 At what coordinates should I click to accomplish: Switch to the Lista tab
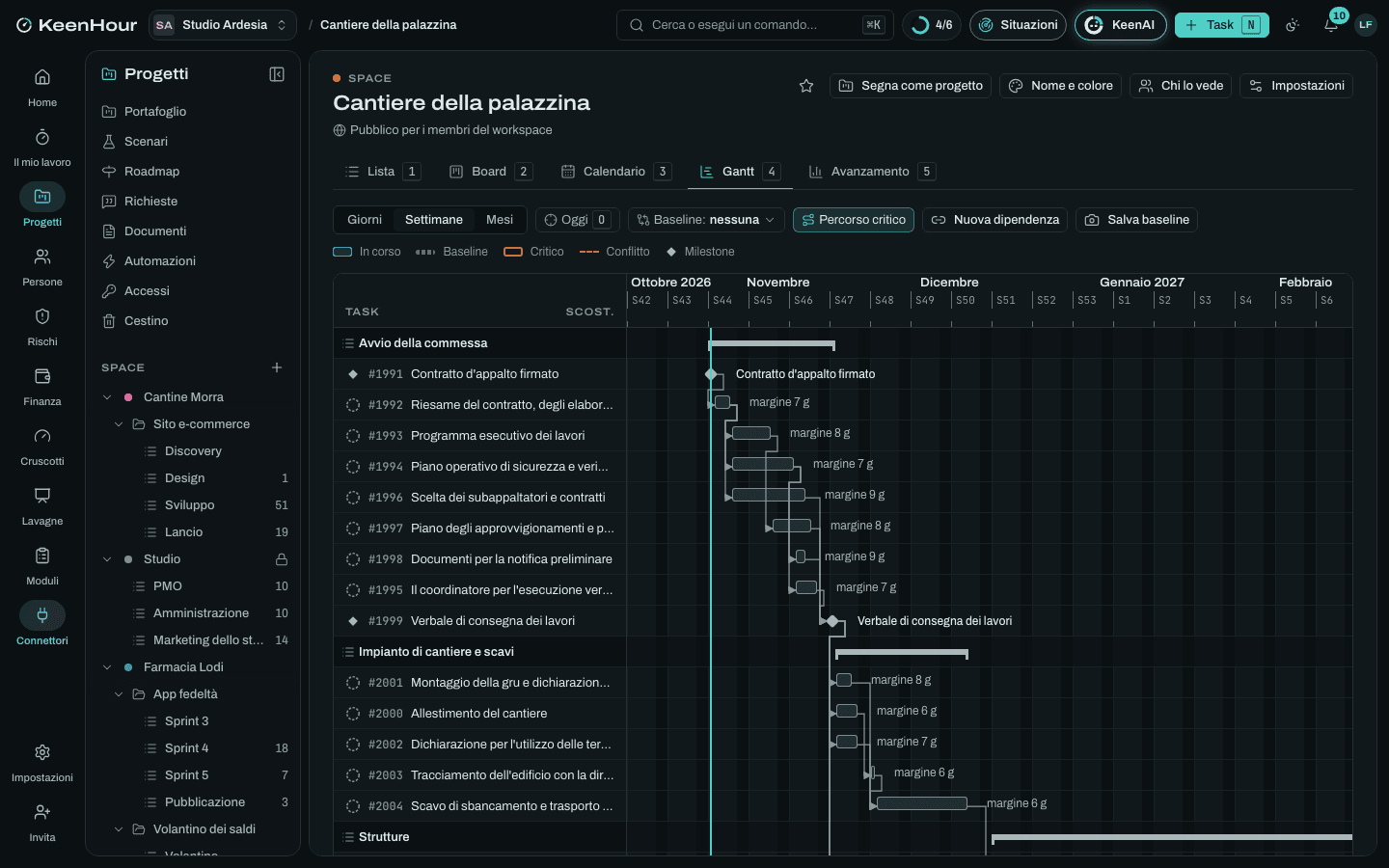pyautogui.click(x=382, y=172)
